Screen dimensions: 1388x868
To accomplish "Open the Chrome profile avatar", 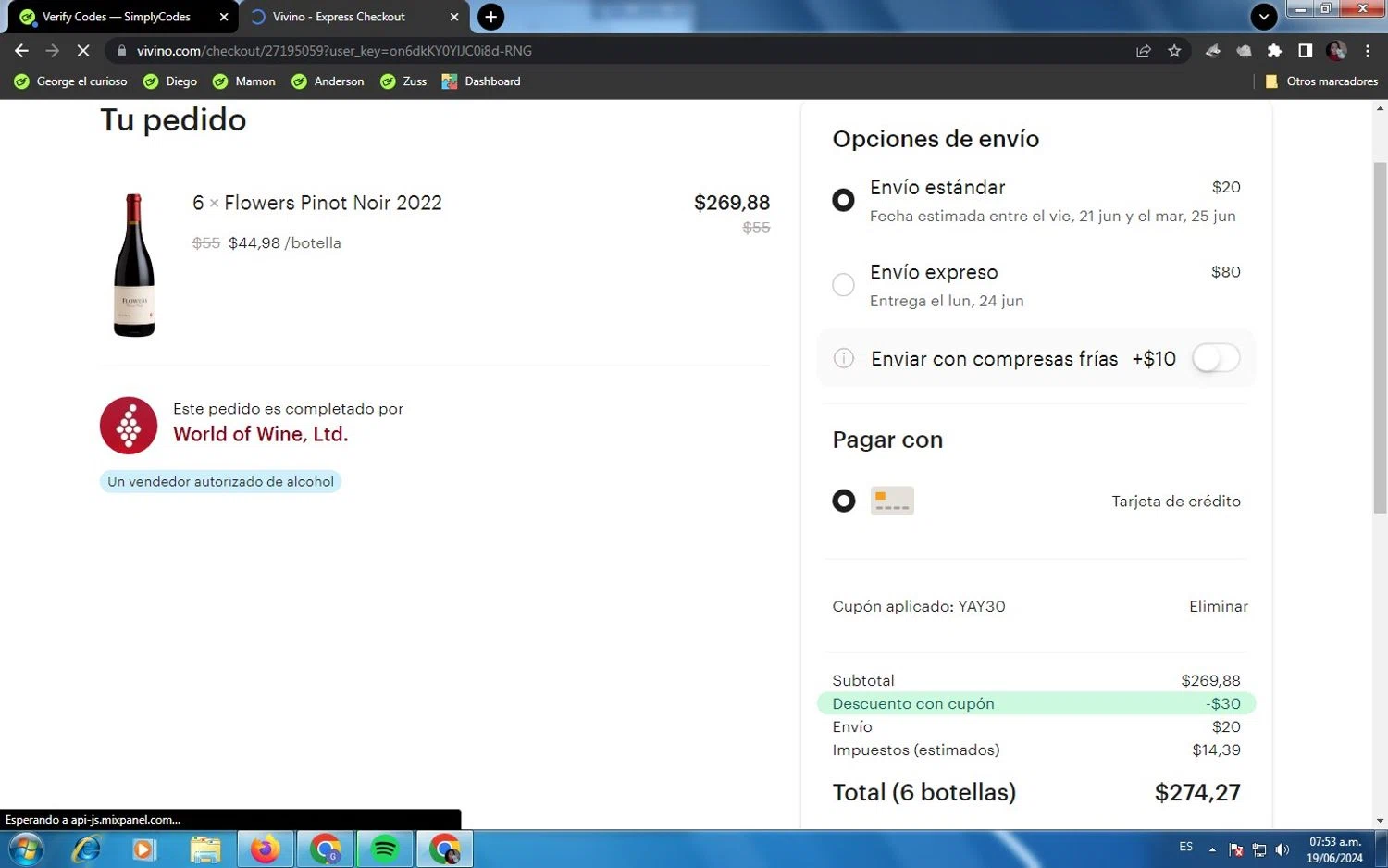I will 1336,51.
